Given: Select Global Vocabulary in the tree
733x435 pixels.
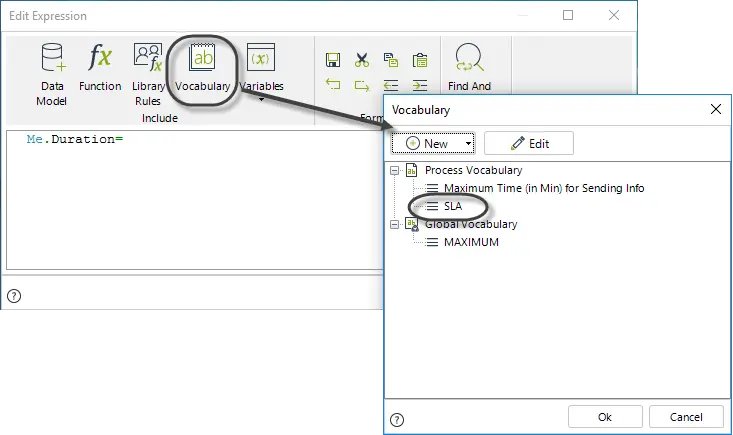Looking at the screenshot, I should pos(471,224).
